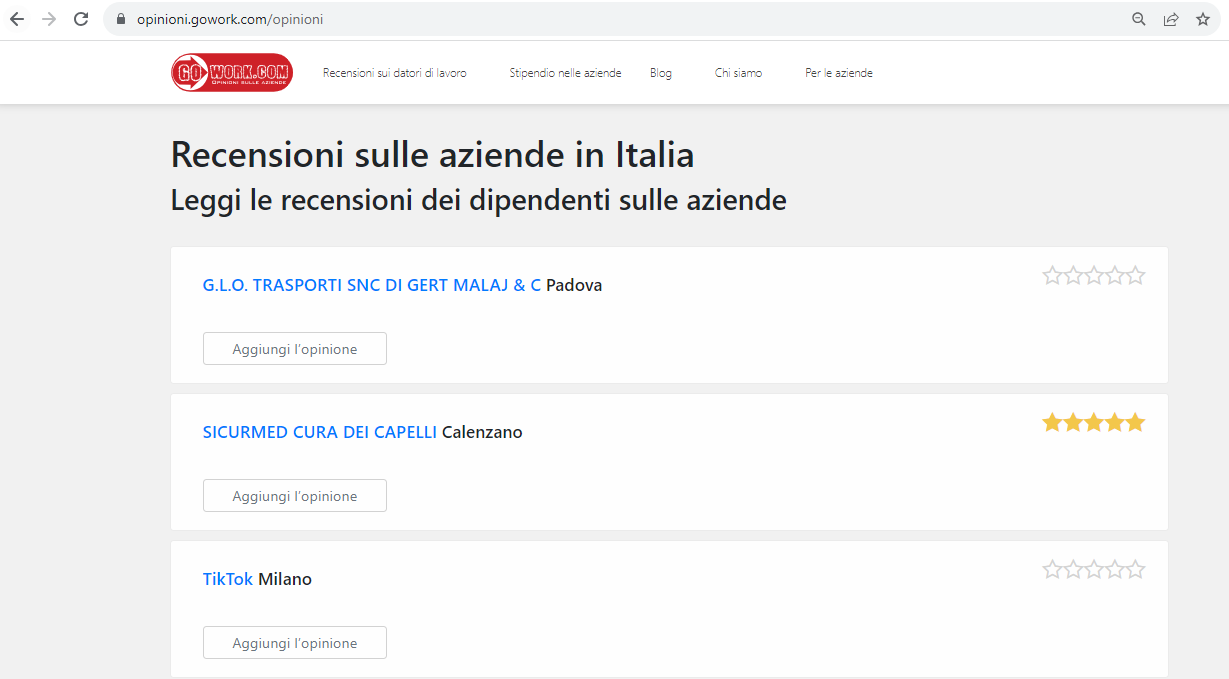Reload the page with the refresh icon
Screen dimensions: 1229x679
[x=82, y=19]
